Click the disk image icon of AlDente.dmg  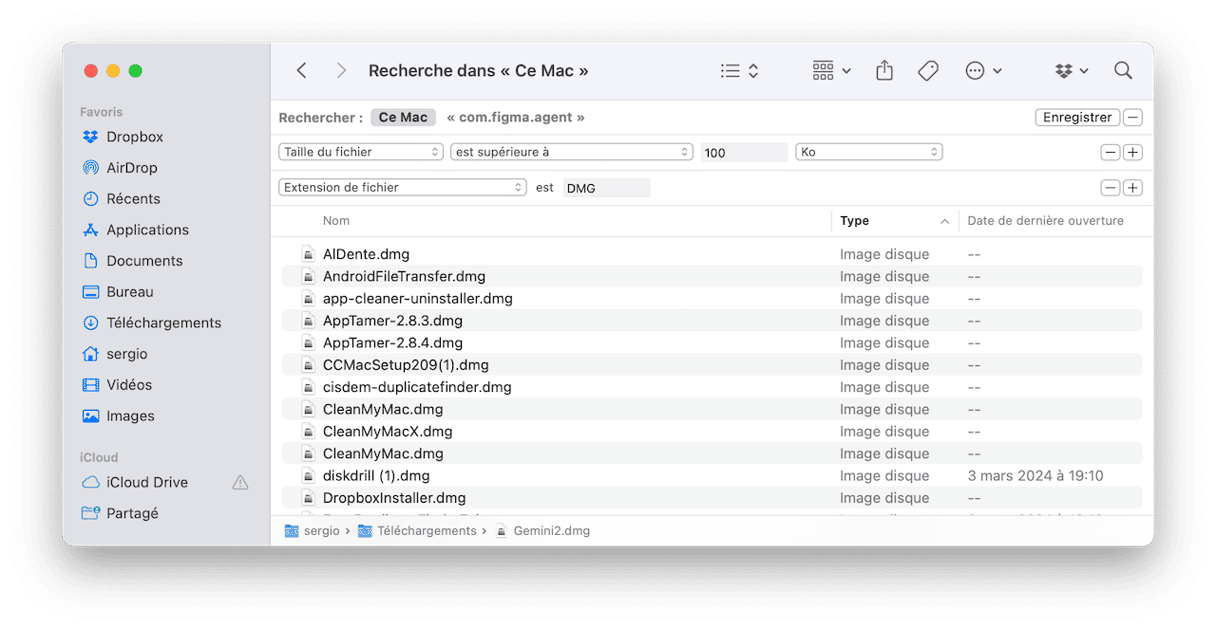point(309,254)
